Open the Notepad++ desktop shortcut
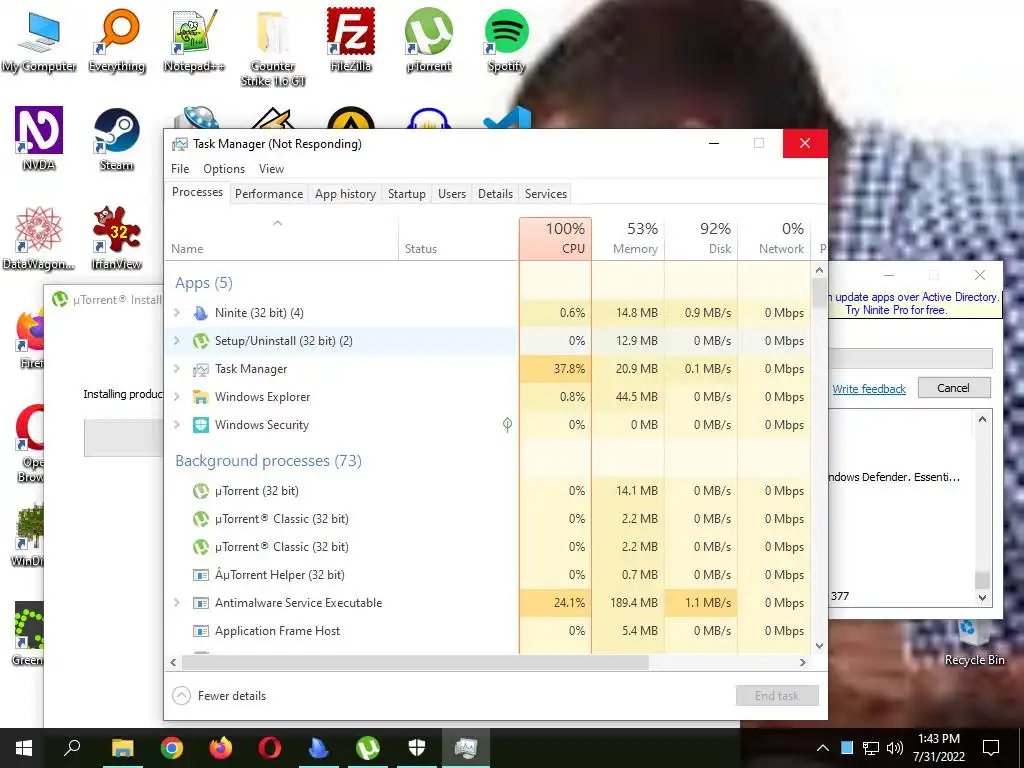Viewport: 1024px width, 768px height. pyautogui.click(x=194, y=39)
